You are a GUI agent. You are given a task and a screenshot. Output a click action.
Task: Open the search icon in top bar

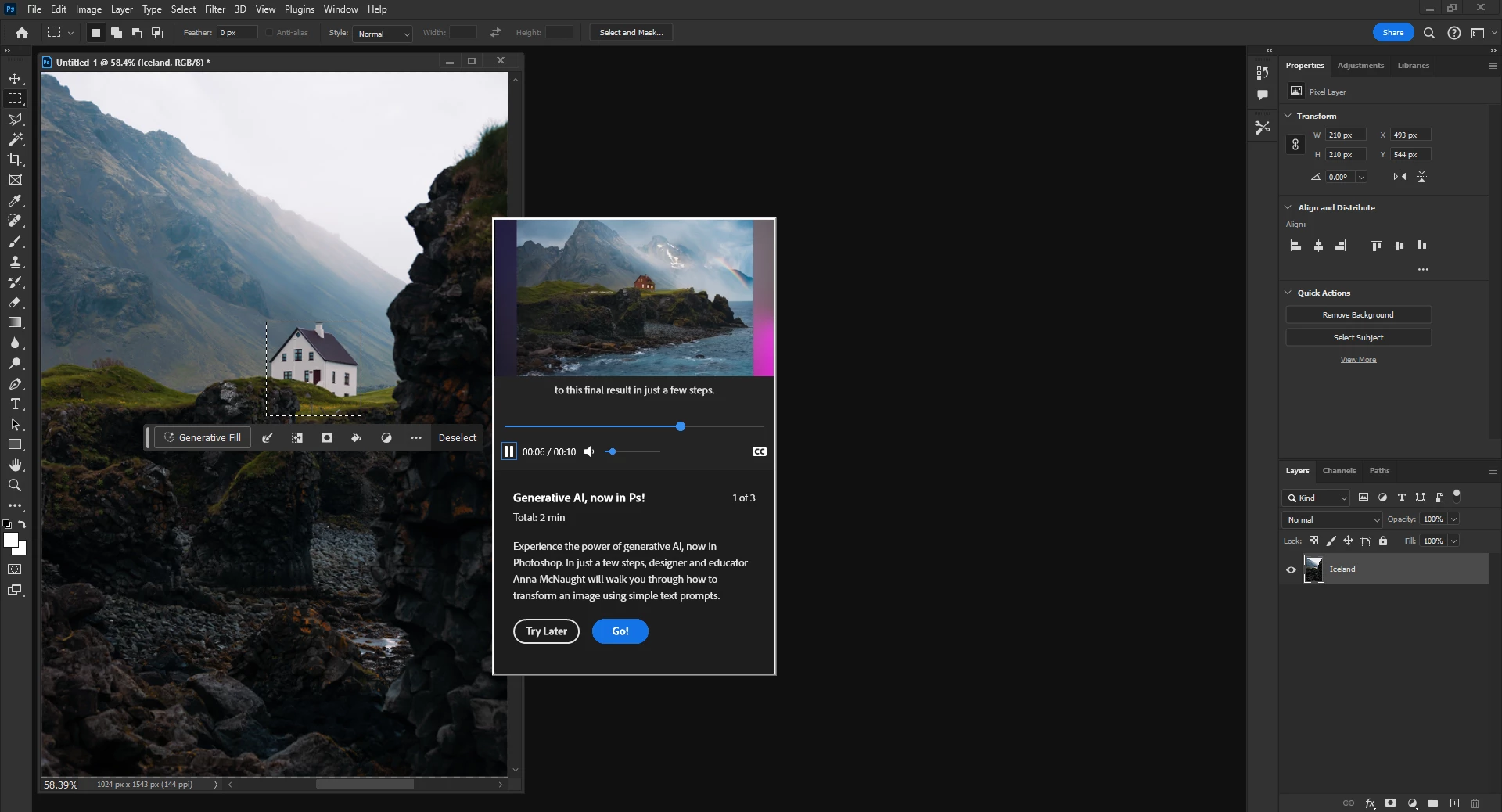1429,33
